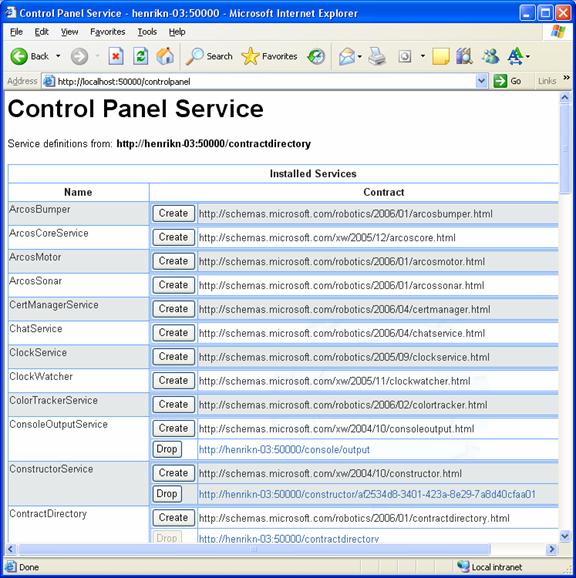The height and width of the screenshot is (578, 576).
Task: Expand the Back button history dropdown
Action: (x=58, y=56)
